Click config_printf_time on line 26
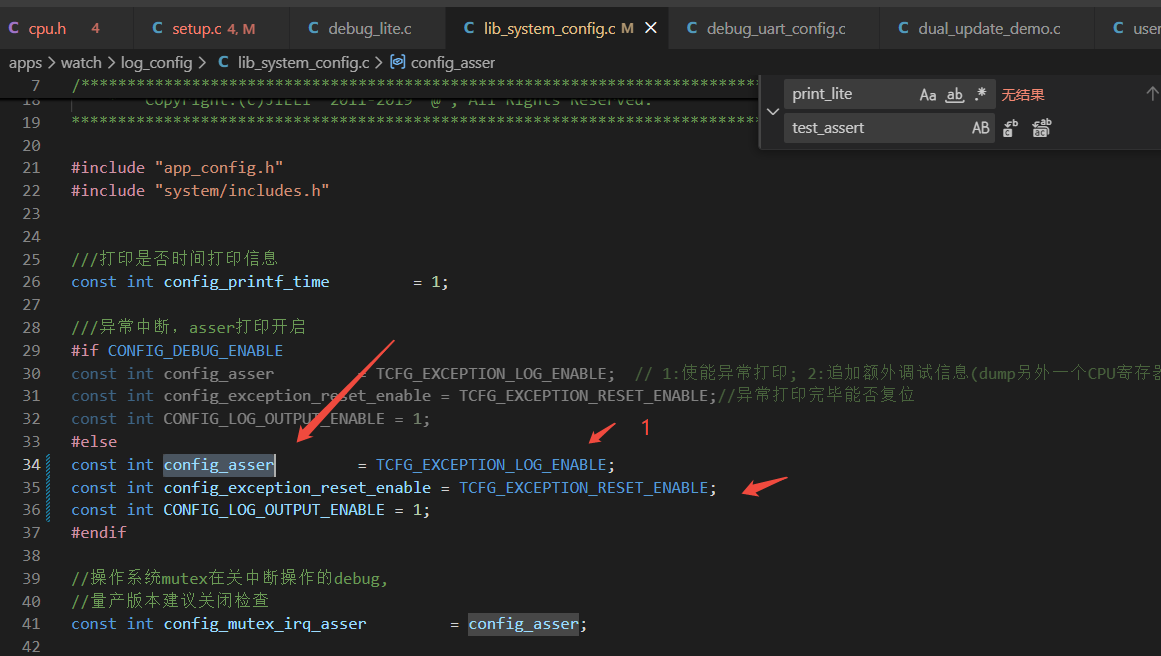The image size is (1161, 656). [247, 282]
